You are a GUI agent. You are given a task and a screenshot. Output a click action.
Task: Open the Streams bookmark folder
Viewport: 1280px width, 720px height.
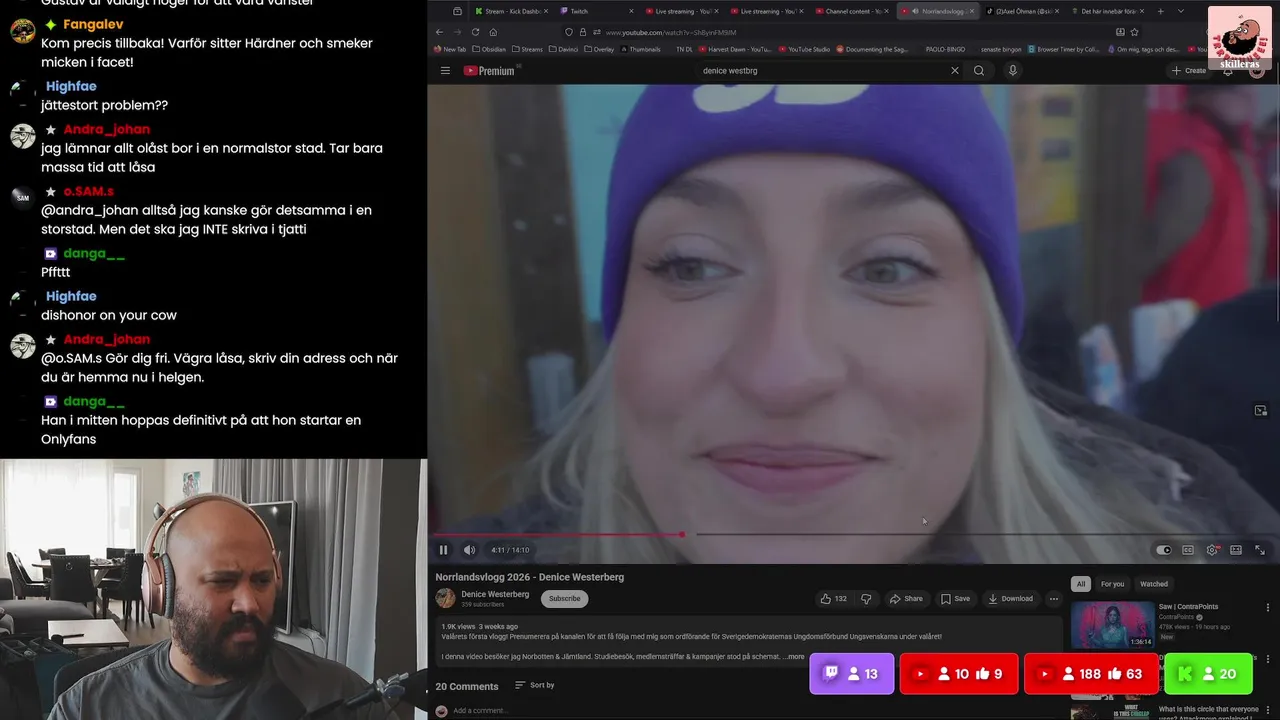point(527,49)
